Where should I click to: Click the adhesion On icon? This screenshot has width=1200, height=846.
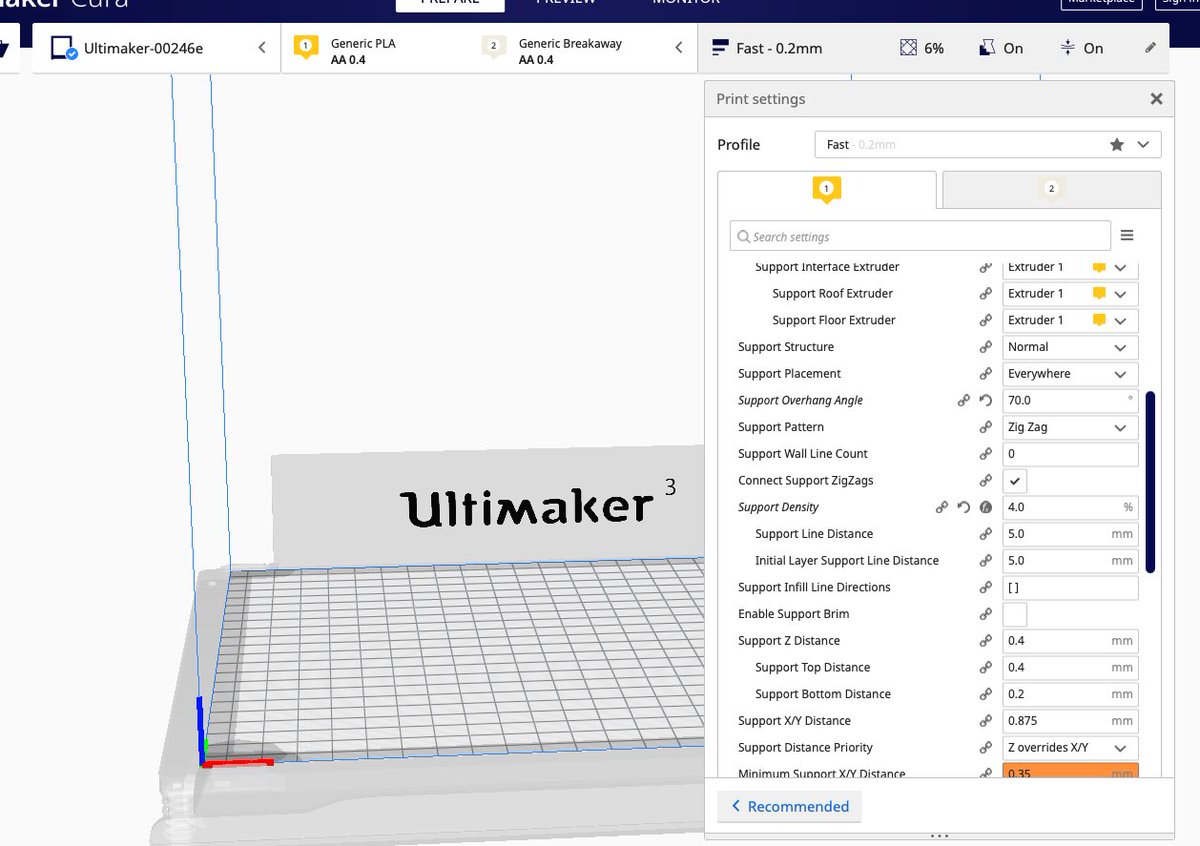click(x=1067, y=47)
